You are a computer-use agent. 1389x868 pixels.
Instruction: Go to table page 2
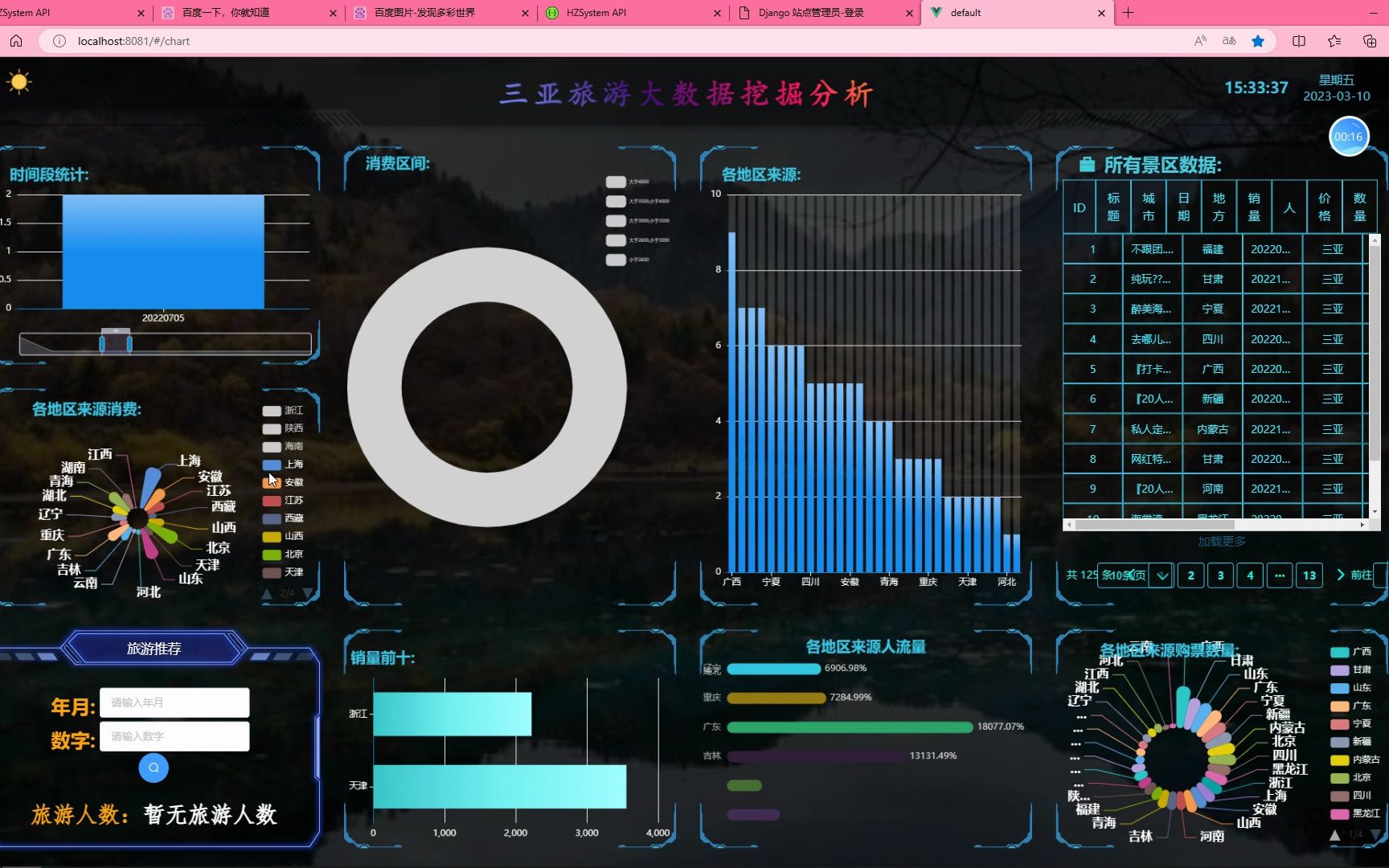[1191, 575]
